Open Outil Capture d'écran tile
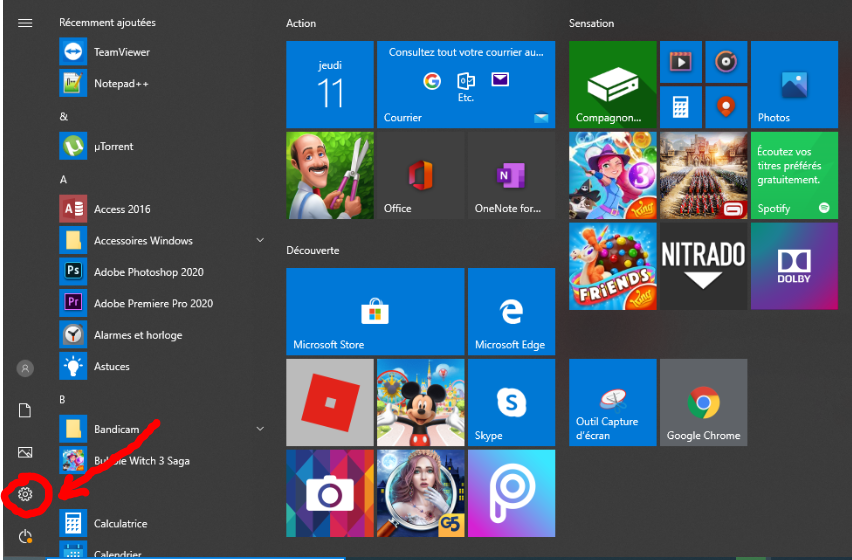Screen dimensions: 852x560 (612, 402)
